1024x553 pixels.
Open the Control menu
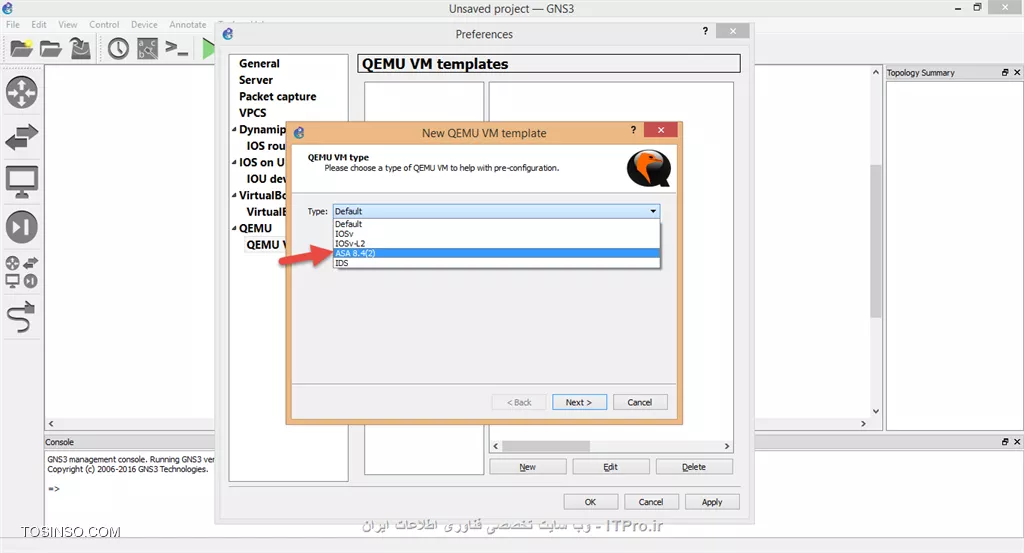(x=104, y=24)
